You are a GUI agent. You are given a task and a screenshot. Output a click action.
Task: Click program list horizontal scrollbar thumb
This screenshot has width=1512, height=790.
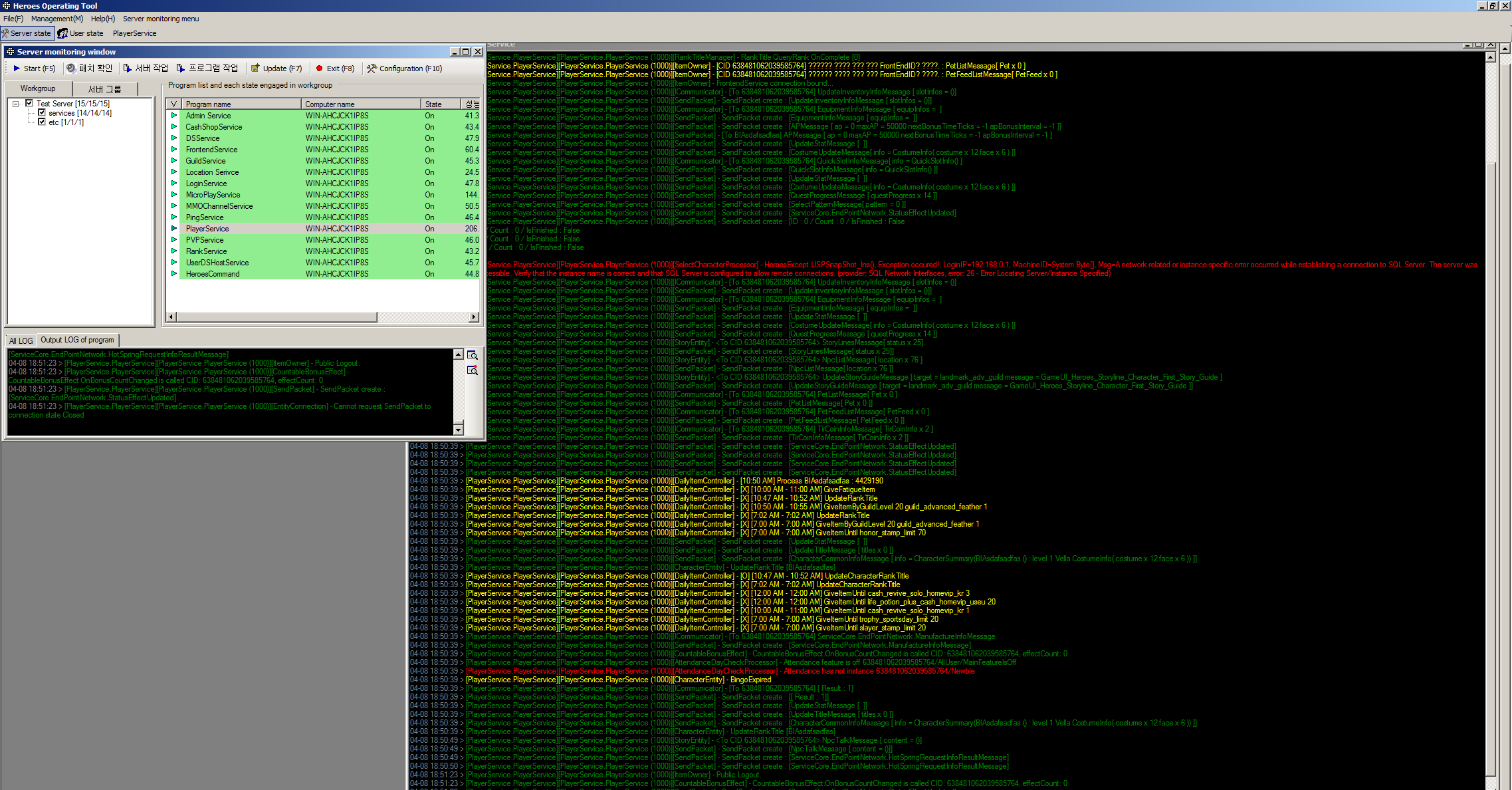tap(276, 317)
